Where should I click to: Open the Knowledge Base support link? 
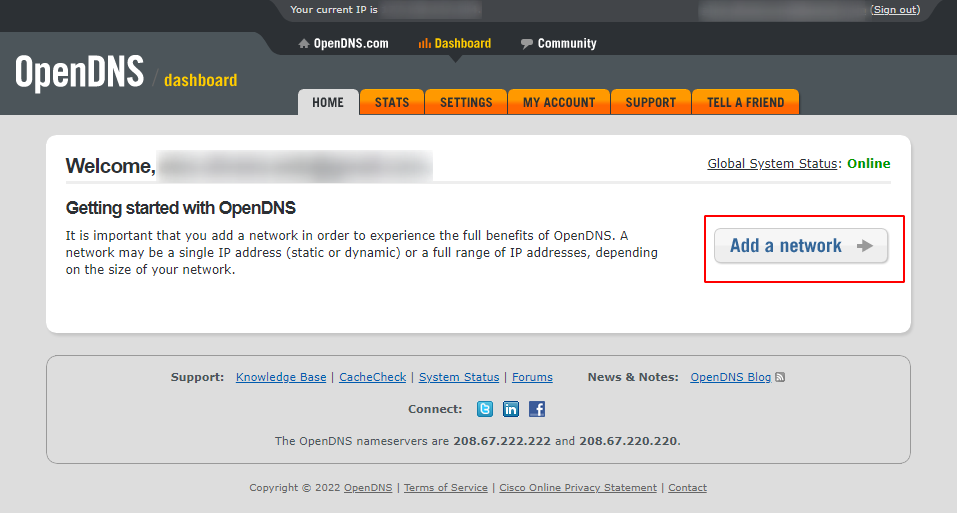(281, 377)
